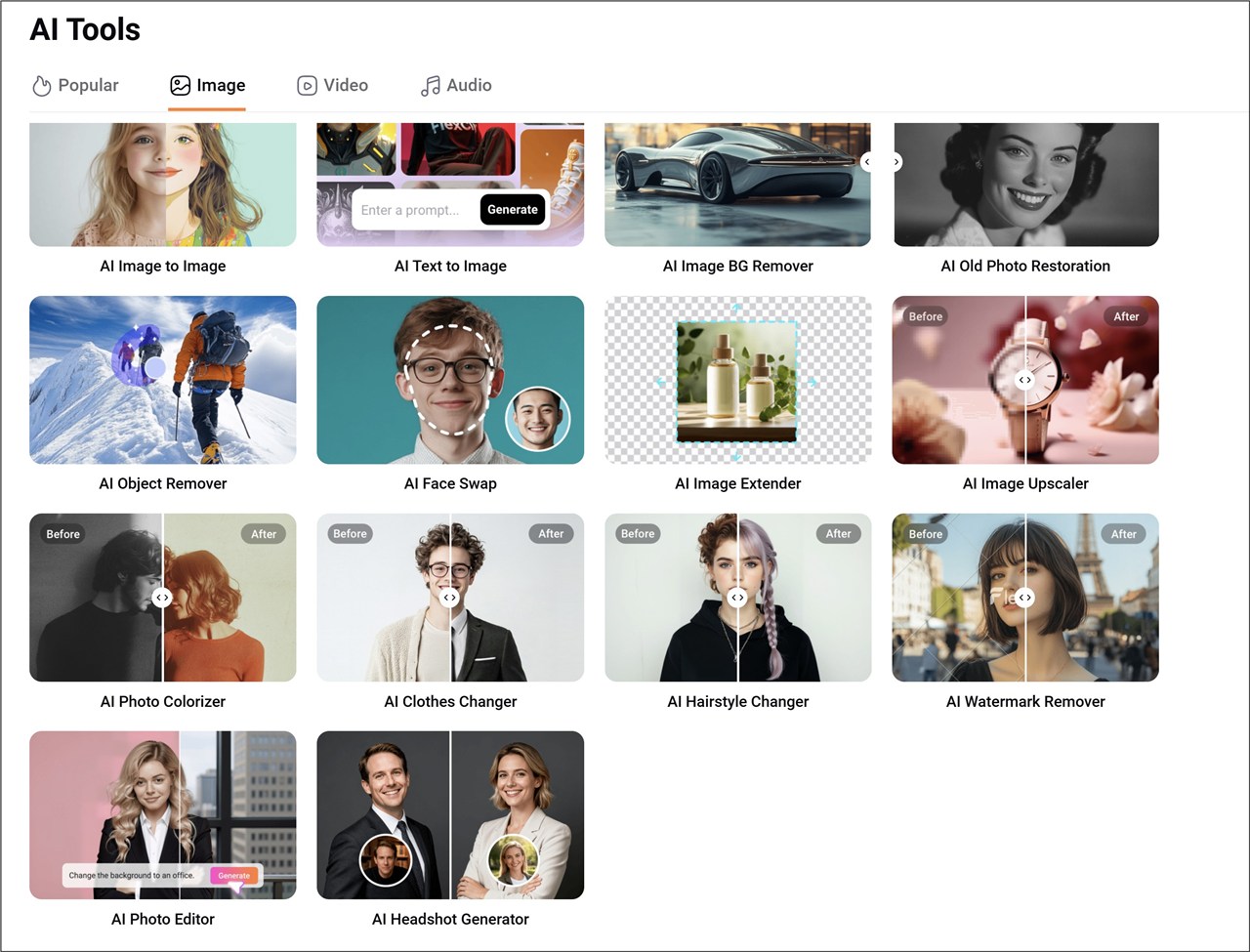Click the compare handle on AI Clothes Changer
The image size is (1250, 952).
pyautogui.click(x=449, y=598)
